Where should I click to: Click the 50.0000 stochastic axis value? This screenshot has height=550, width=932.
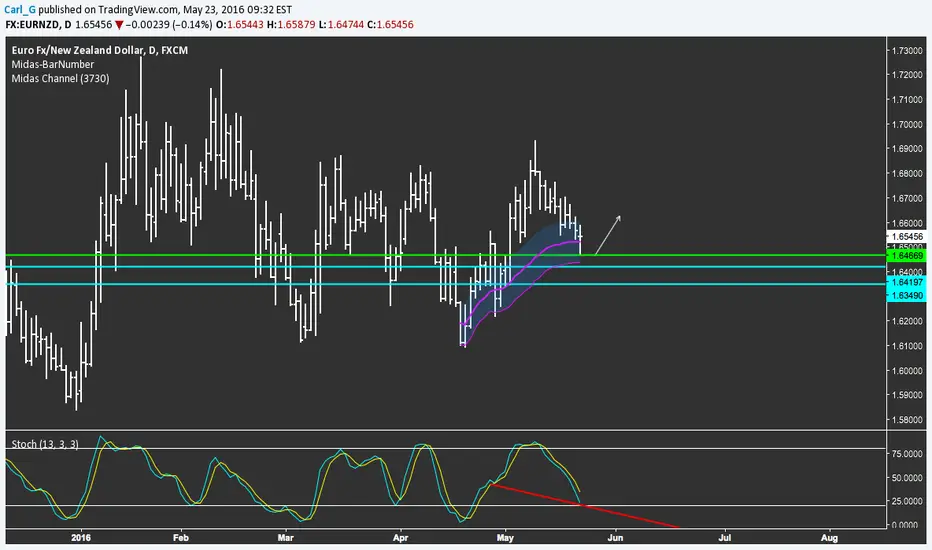pyautogui.click(x=907, y=478)
